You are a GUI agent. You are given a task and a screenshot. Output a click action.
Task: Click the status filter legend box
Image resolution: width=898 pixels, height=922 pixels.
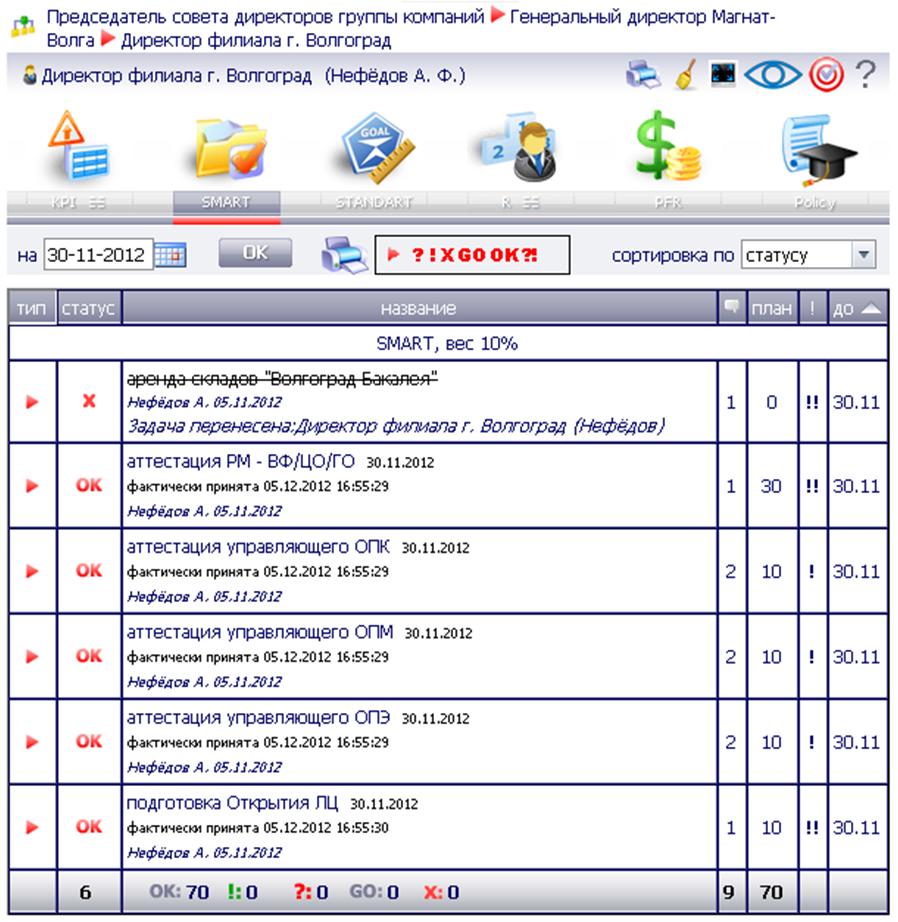[472, 255]
